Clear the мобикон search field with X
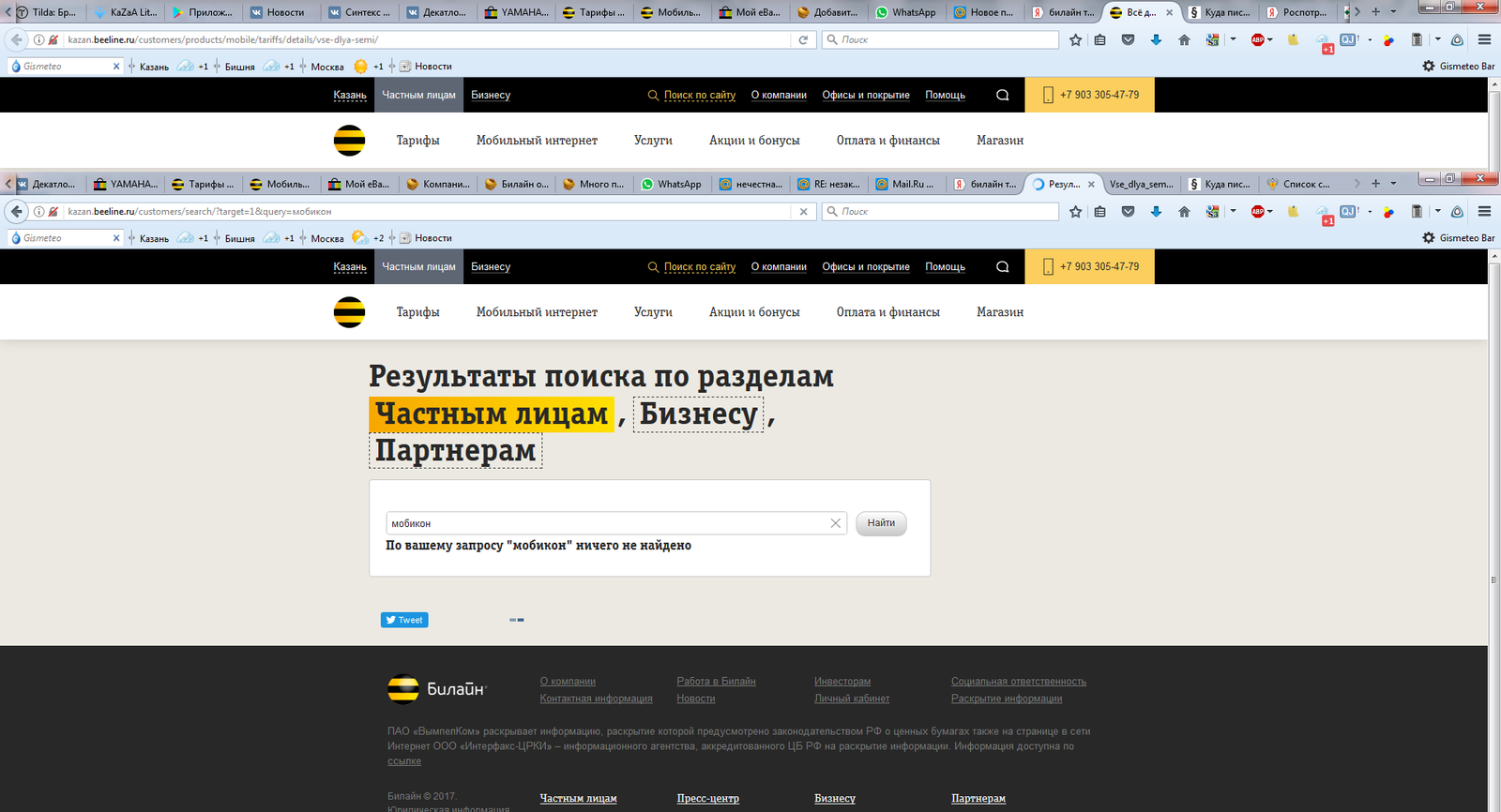This screenshot has height=812, width=1501. 836,523
